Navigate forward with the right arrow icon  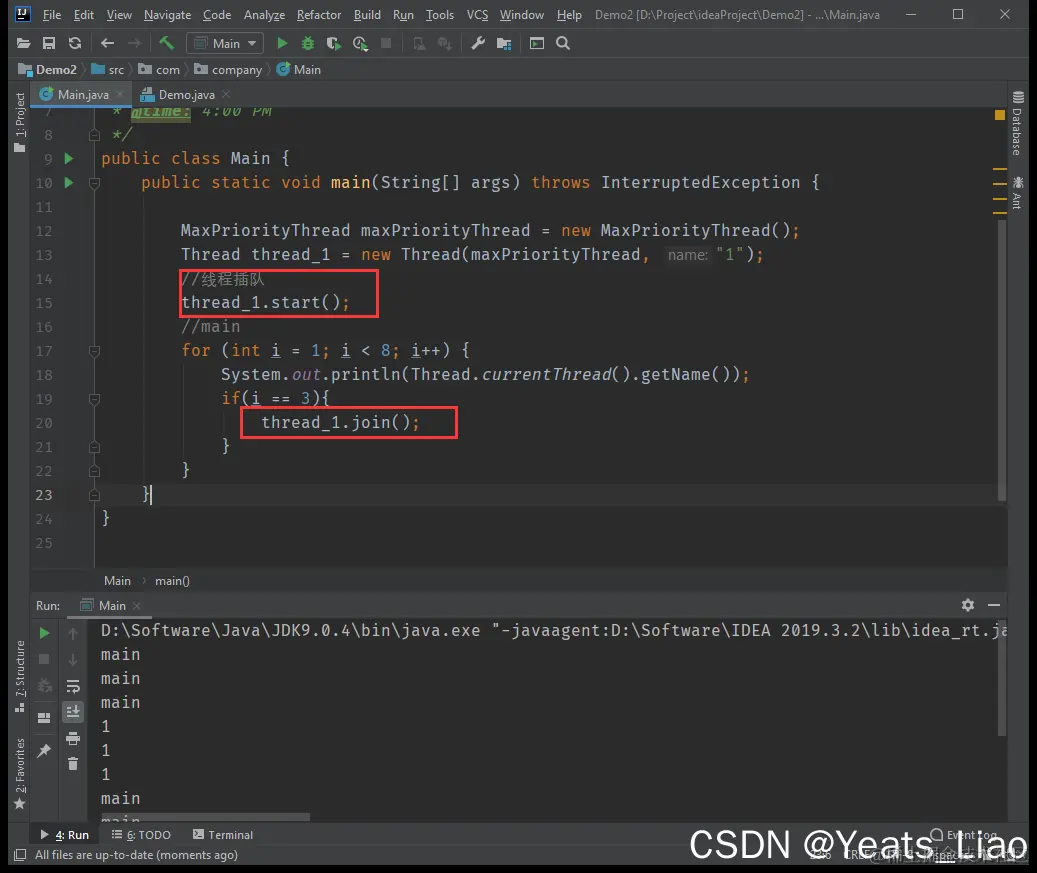click(134, 44)
